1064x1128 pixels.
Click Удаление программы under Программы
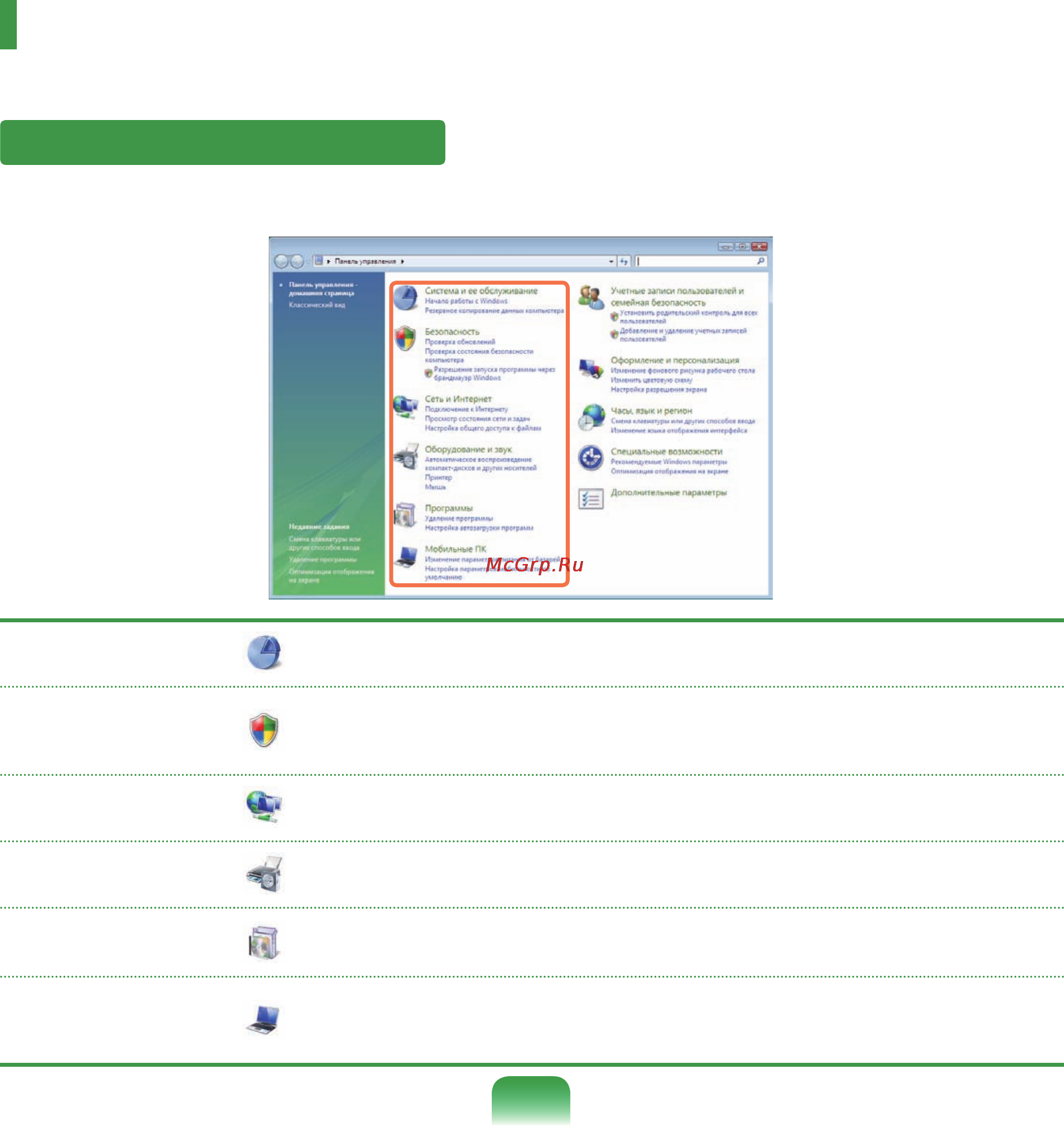459,519
